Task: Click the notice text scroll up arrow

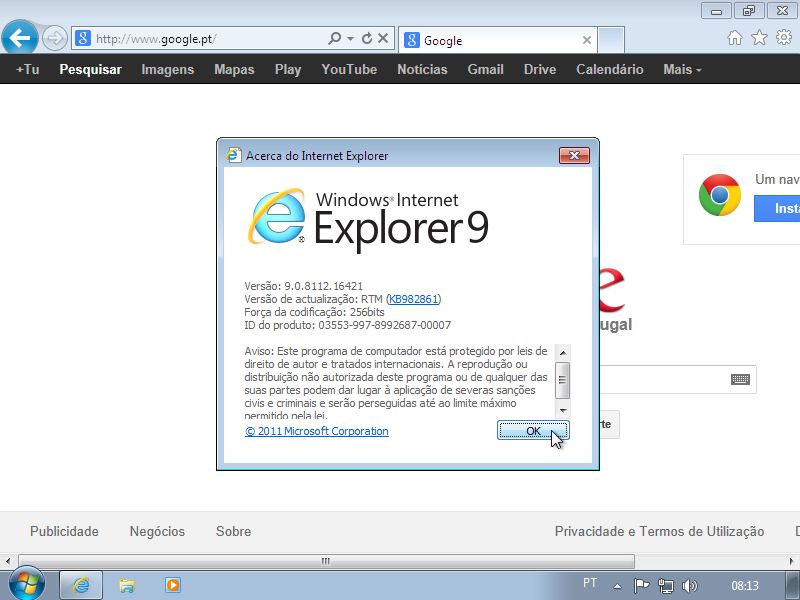Action: (x=563, y=353)
